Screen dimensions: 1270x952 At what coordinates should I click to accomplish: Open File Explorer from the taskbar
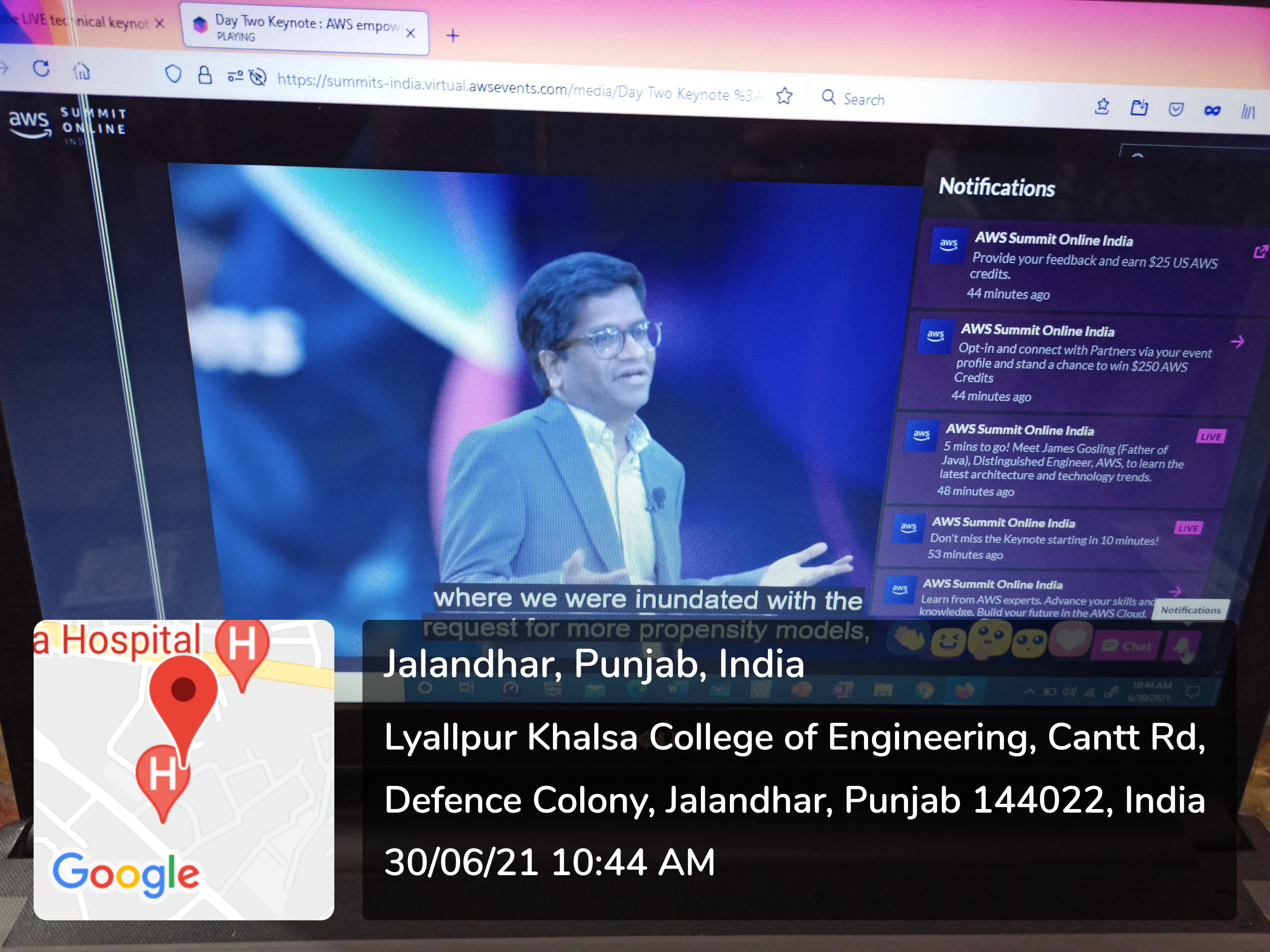click(x=883, y=690)
